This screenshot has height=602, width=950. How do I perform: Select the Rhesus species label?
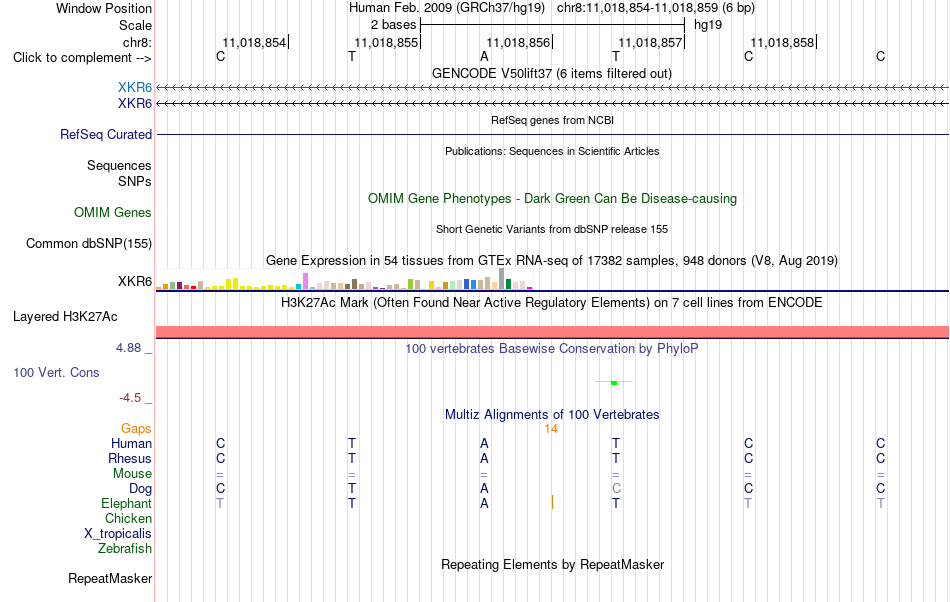[130, 458]
